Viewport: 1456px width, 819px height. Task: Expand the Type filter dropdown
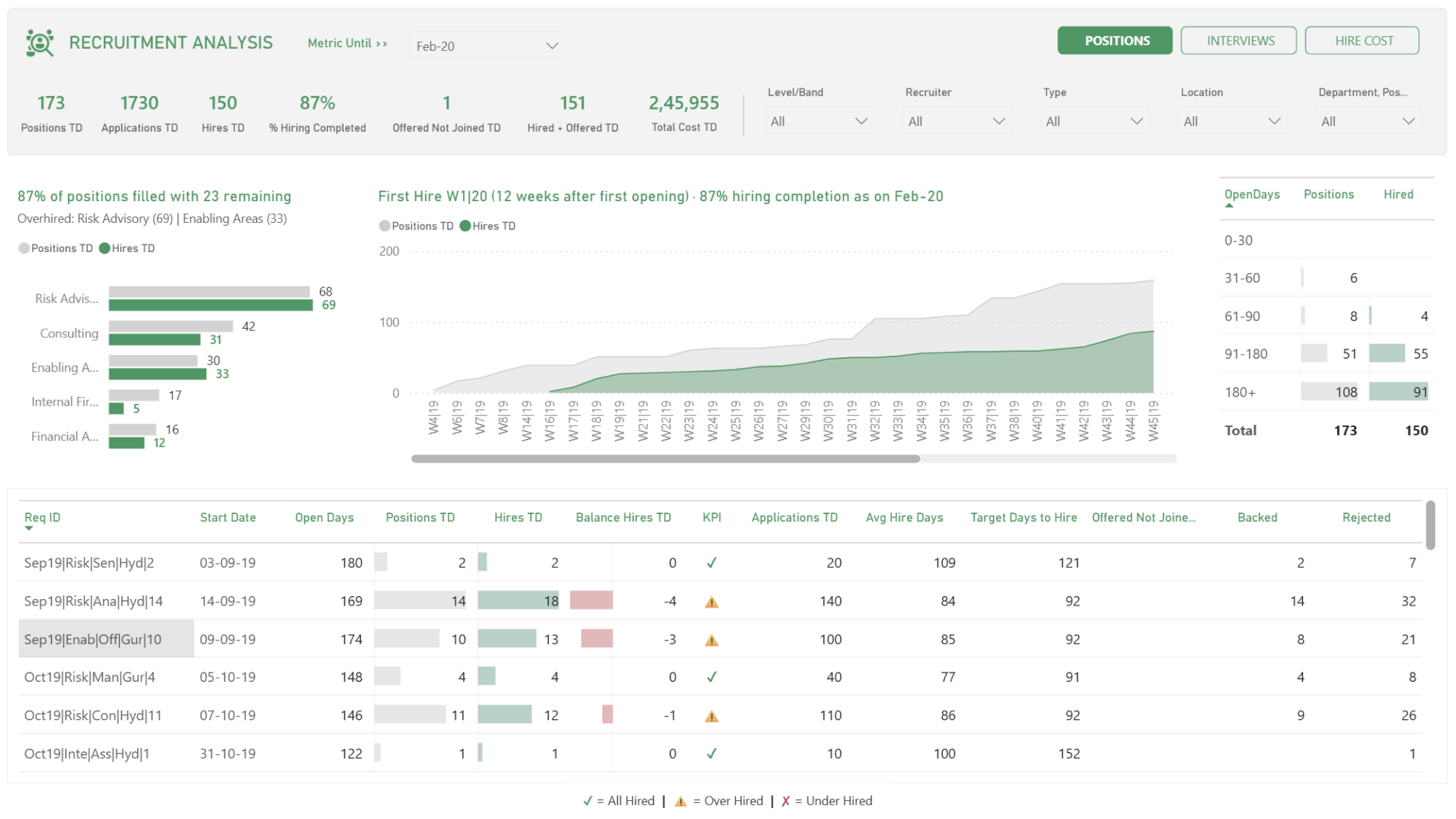pyautogui.click(x=1094, y=121)
